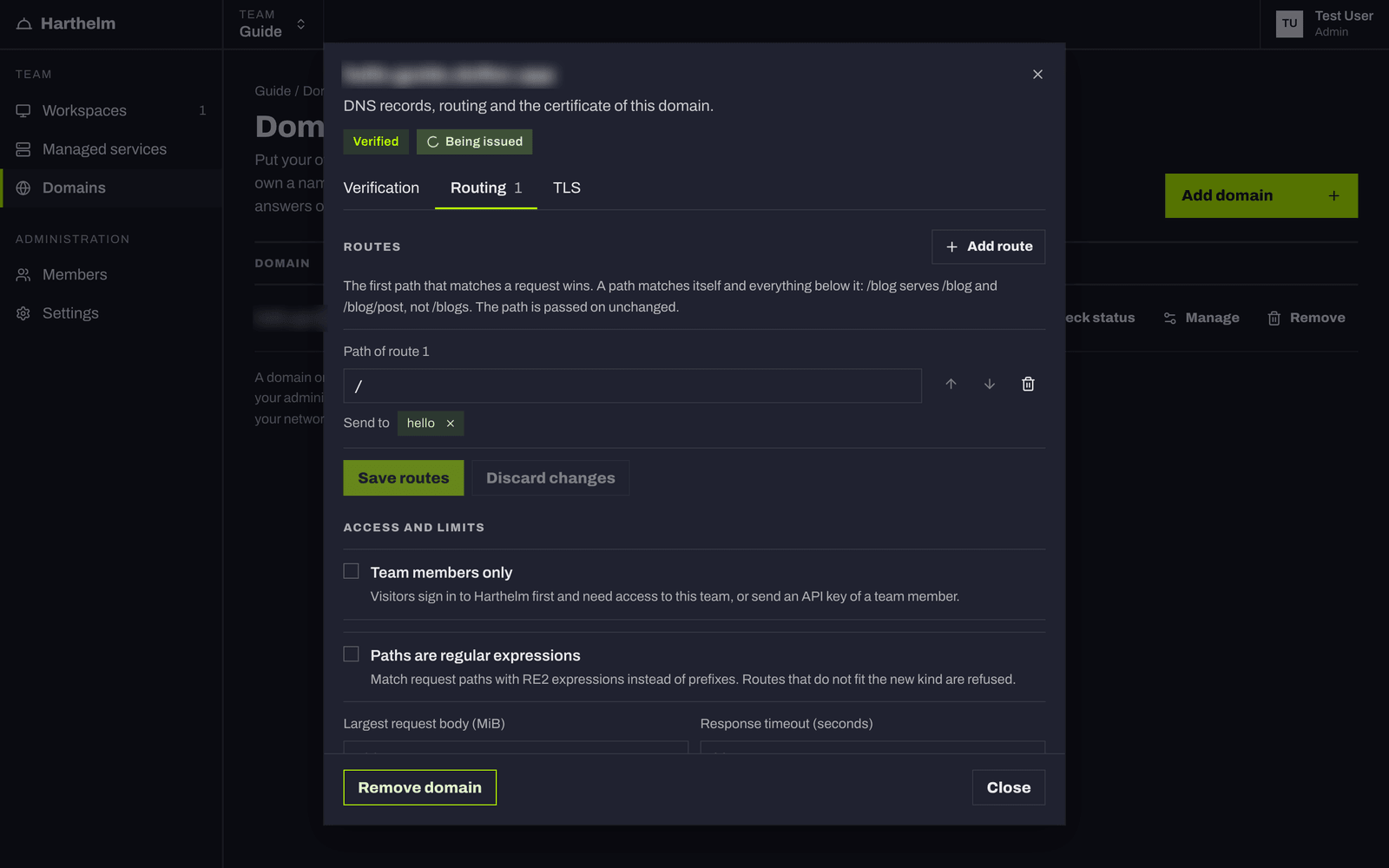
Task: Open Settings in the sidebar
Action: click(111, 313)
